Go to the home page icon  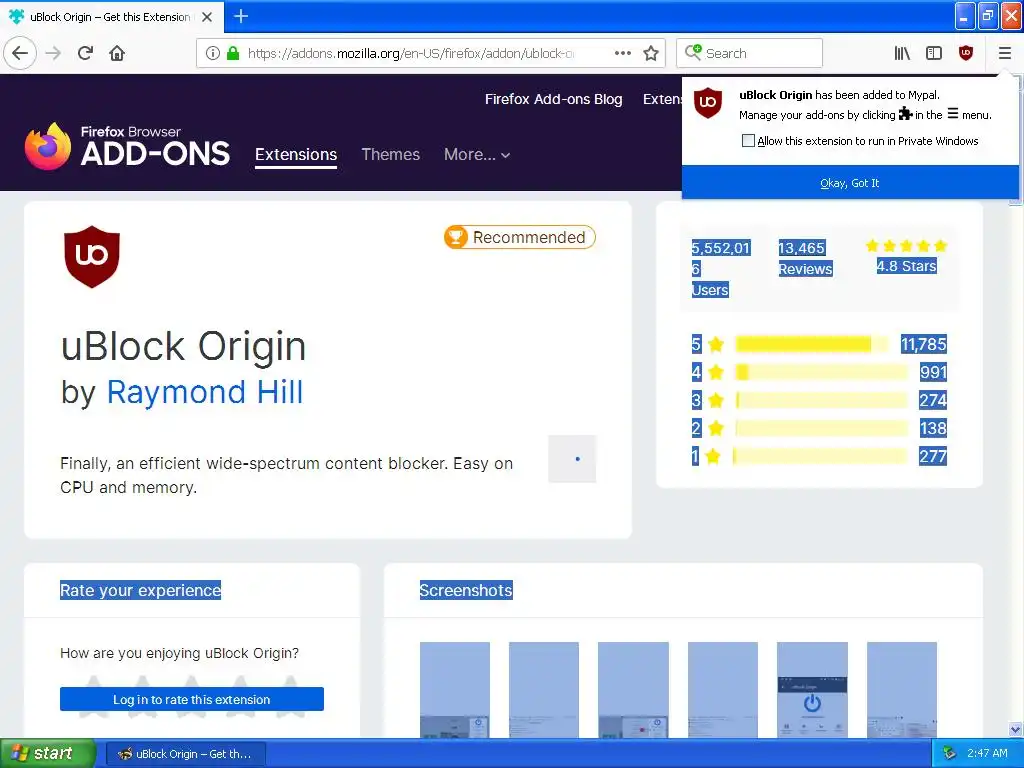(117, 53)
